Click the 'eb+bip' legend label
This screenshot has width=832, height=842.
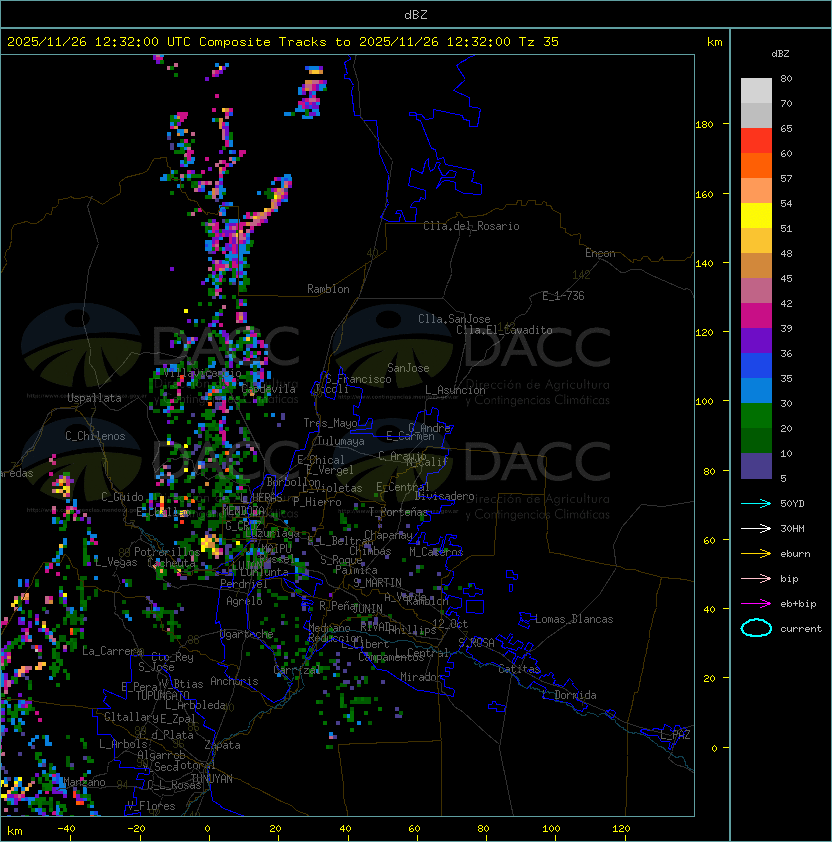[798, 604]
